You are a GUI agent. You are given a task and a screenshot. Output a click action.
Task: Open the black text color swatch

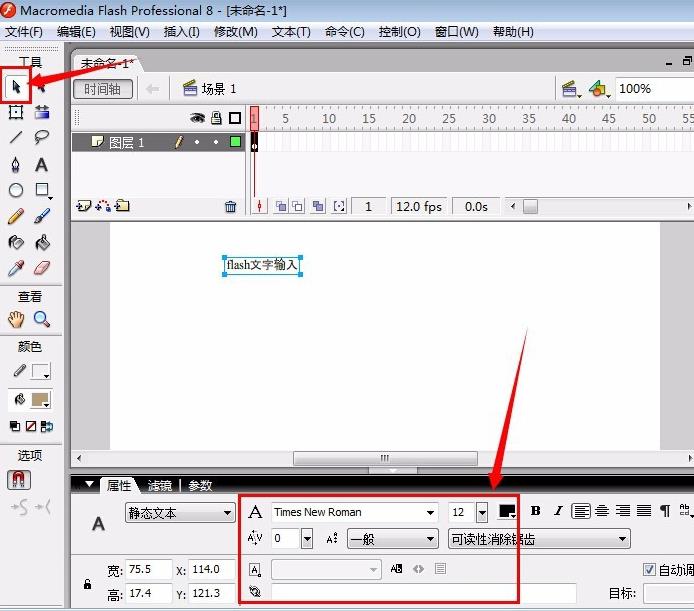tap(507, 511)
